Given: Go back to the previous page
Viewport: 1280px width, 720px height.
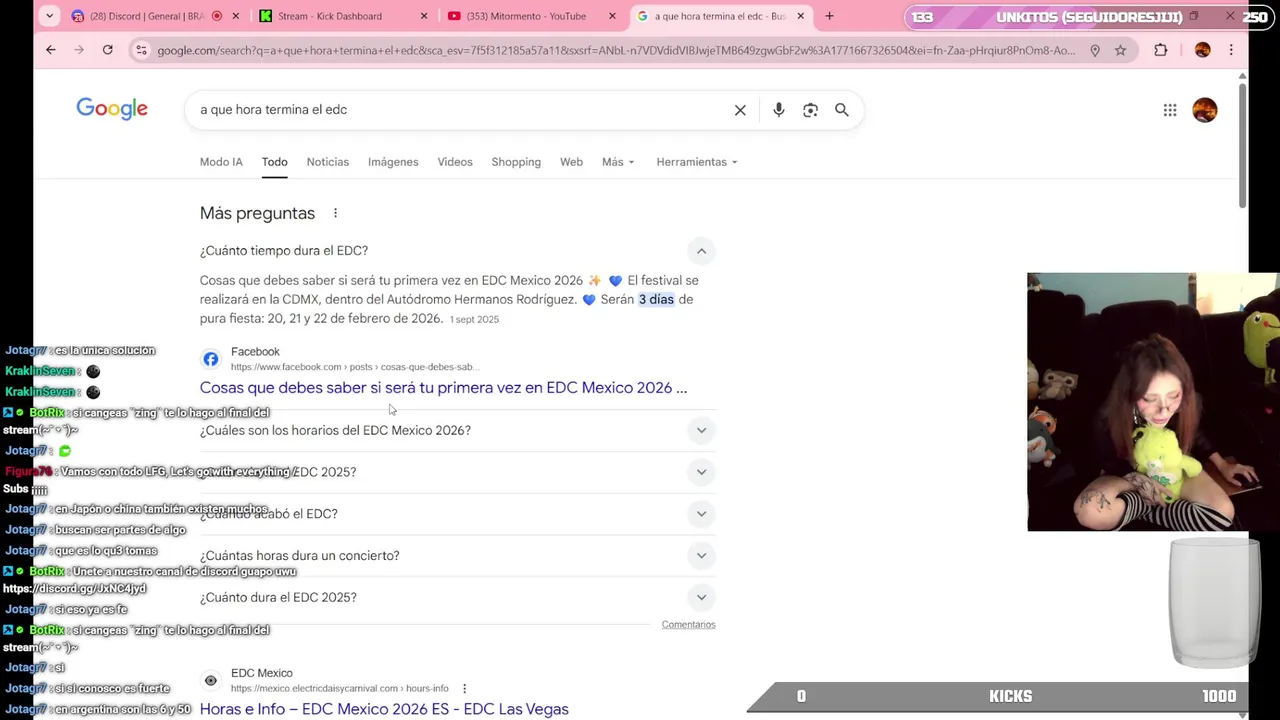Looking at the screenshot, I should pos(51,50).
